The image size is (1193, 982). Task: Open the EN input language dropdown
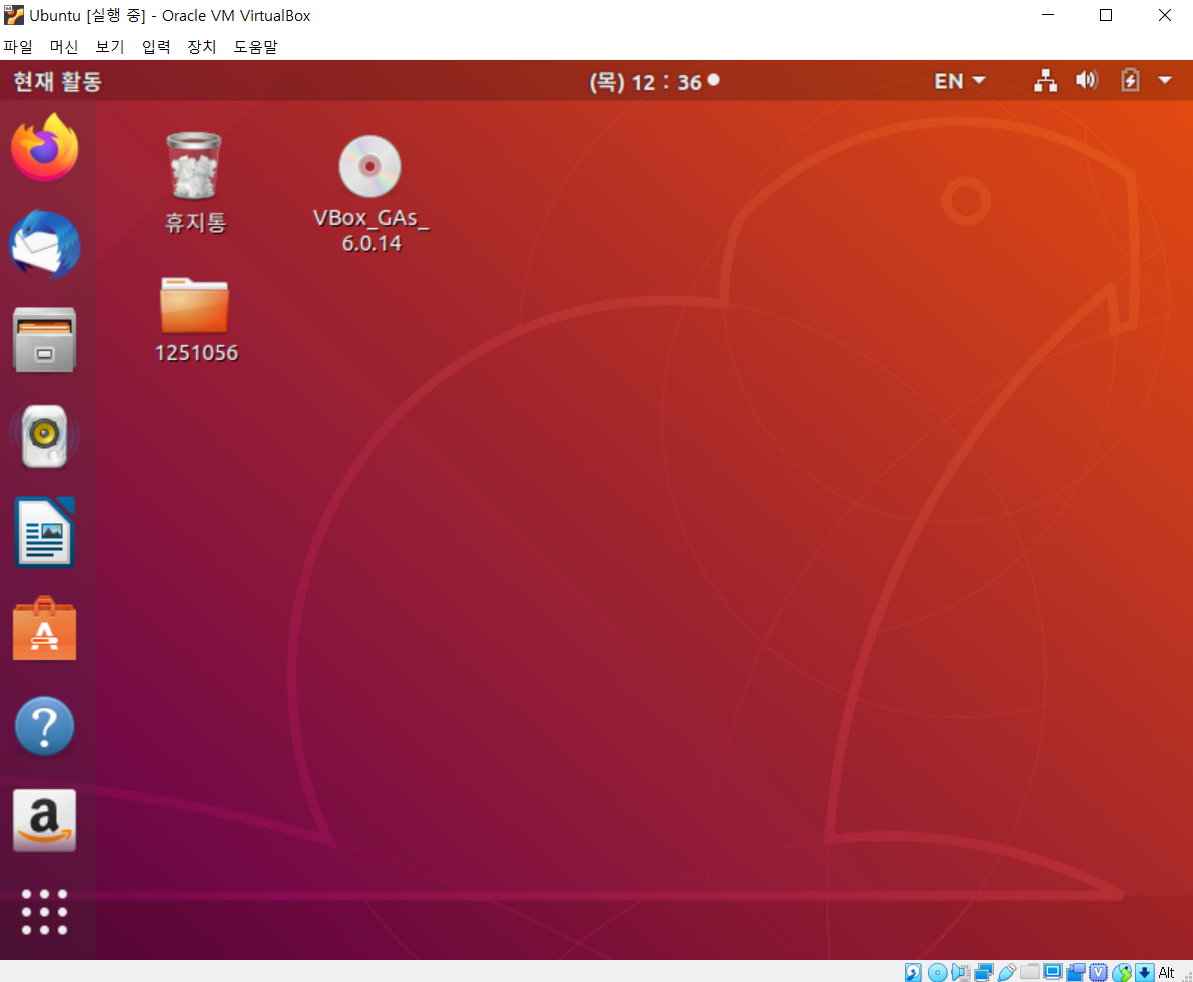click(x=959, y=81)
